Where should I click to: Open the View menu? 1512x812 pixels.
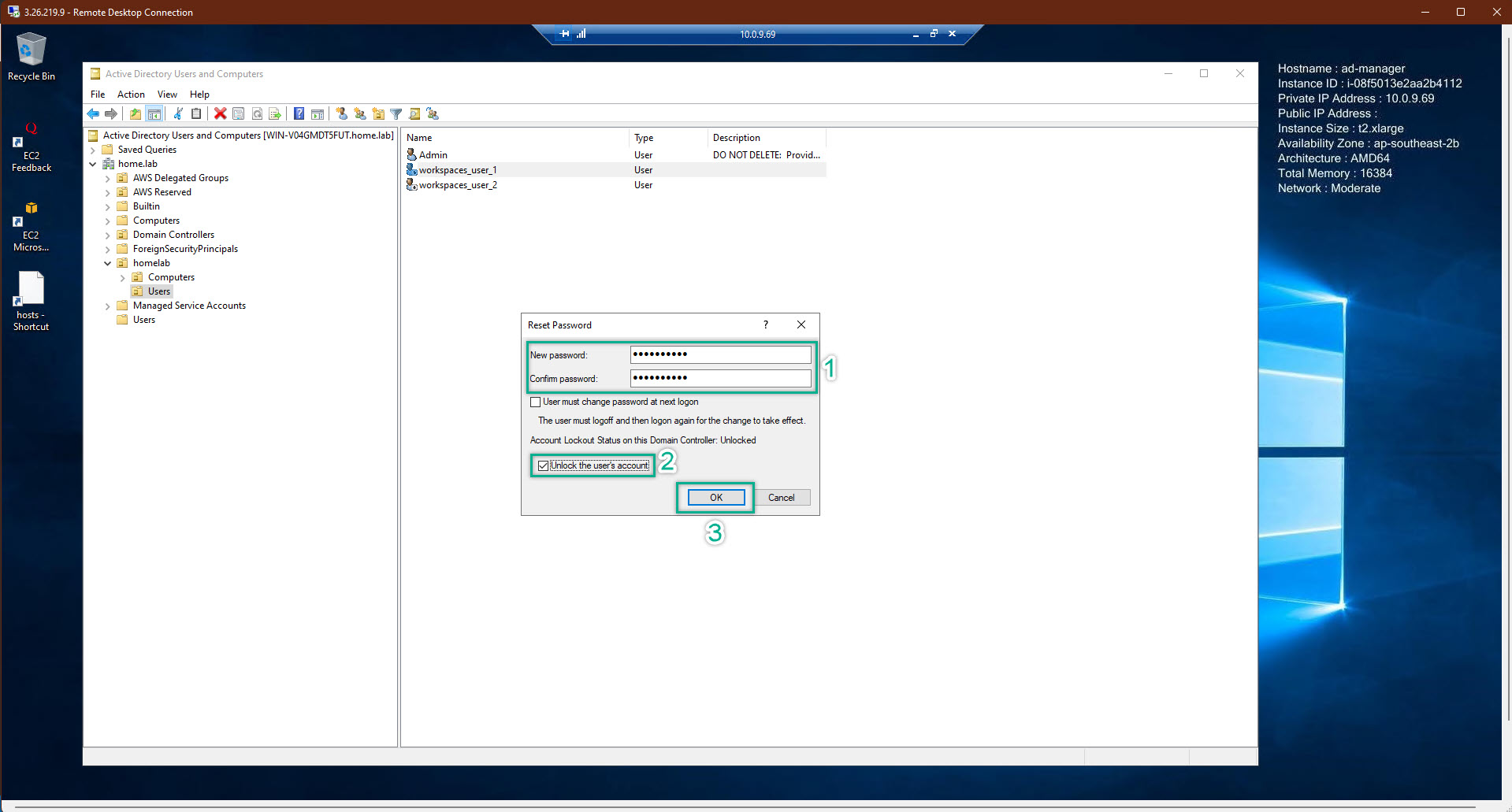click(x=166, y=94)
